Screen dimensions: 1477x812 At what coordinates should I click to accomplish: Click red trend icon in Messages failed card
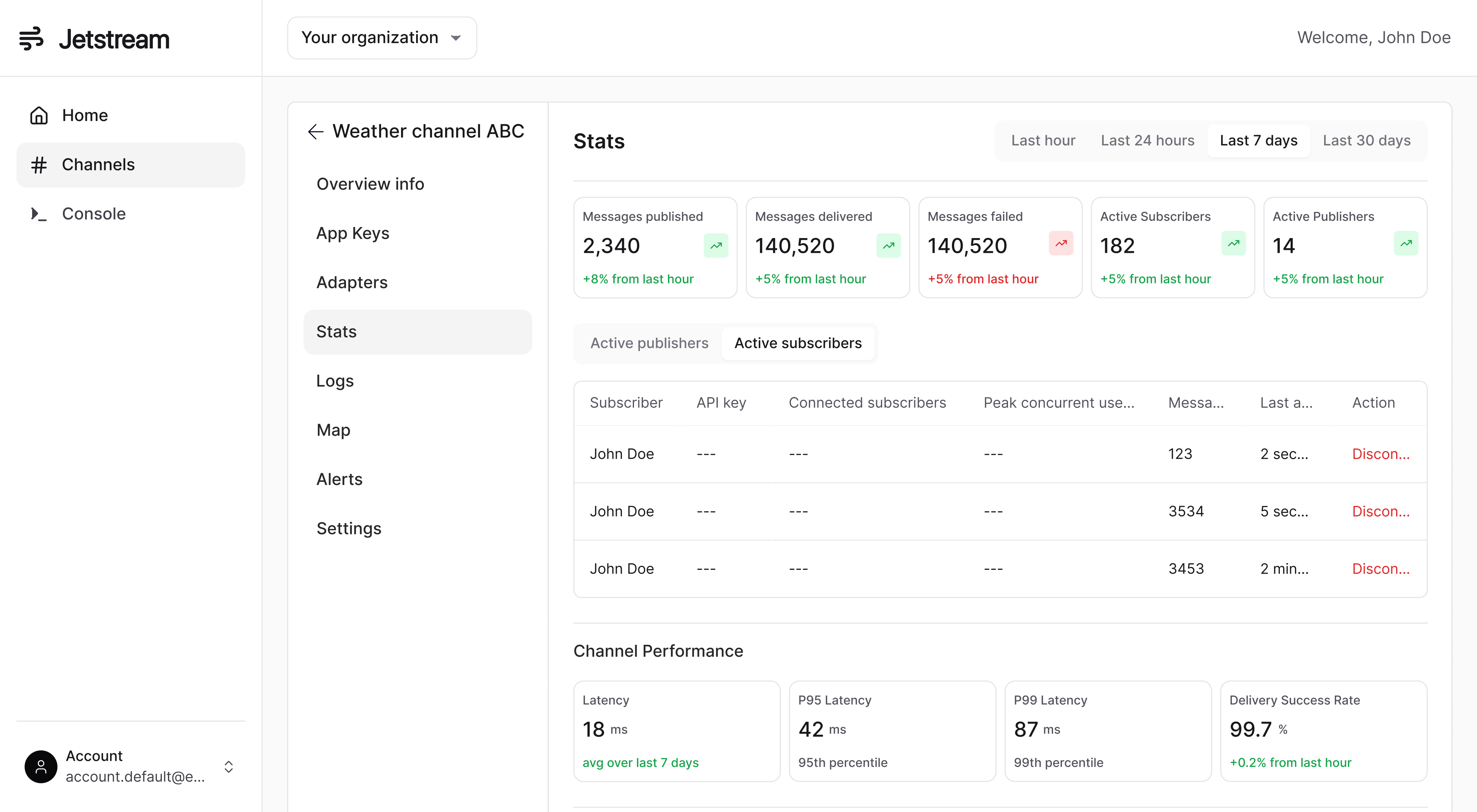coord(1061,243)
